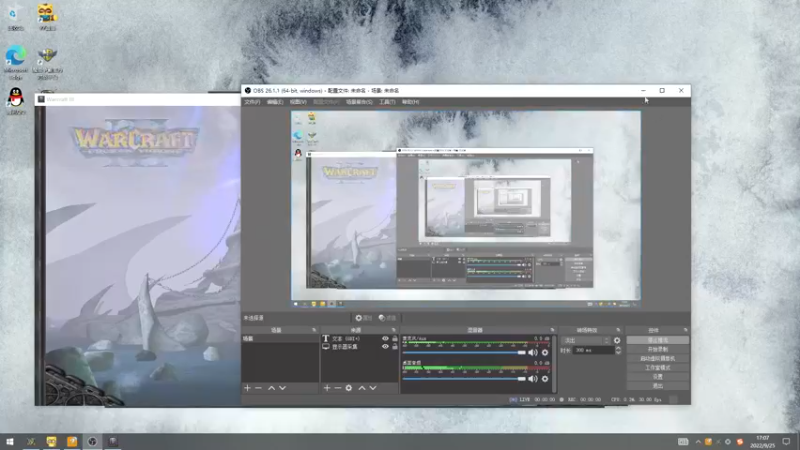Remove selected scene with minus icon
The height and width of the screenshot is (450, 800).
pyautogui.click(x=259, y=388)
